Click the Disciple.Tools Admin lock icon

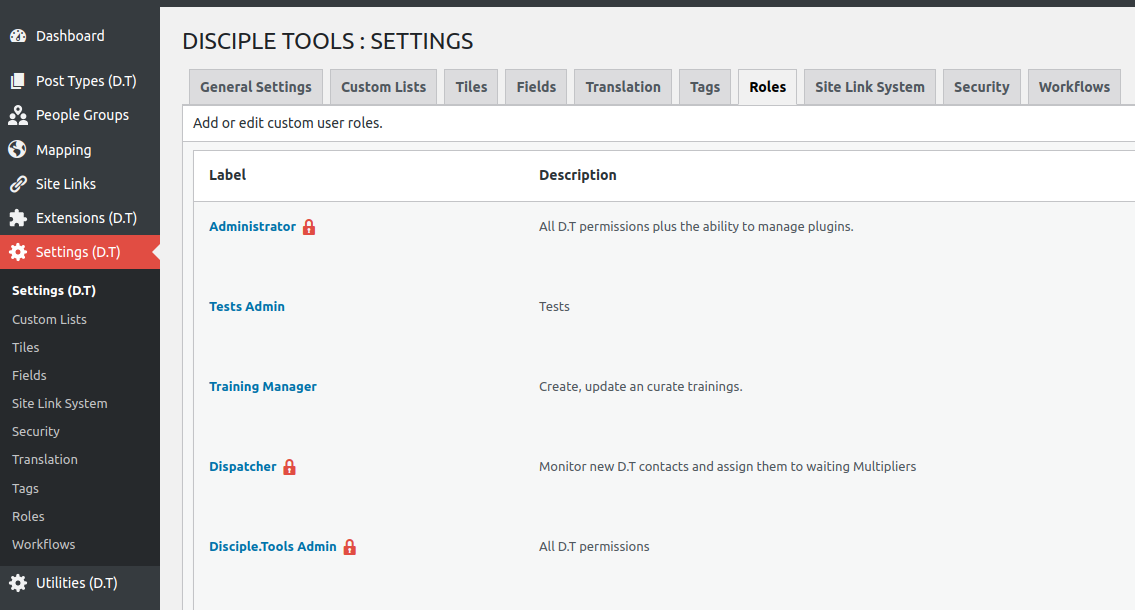(x=349, y=547)
